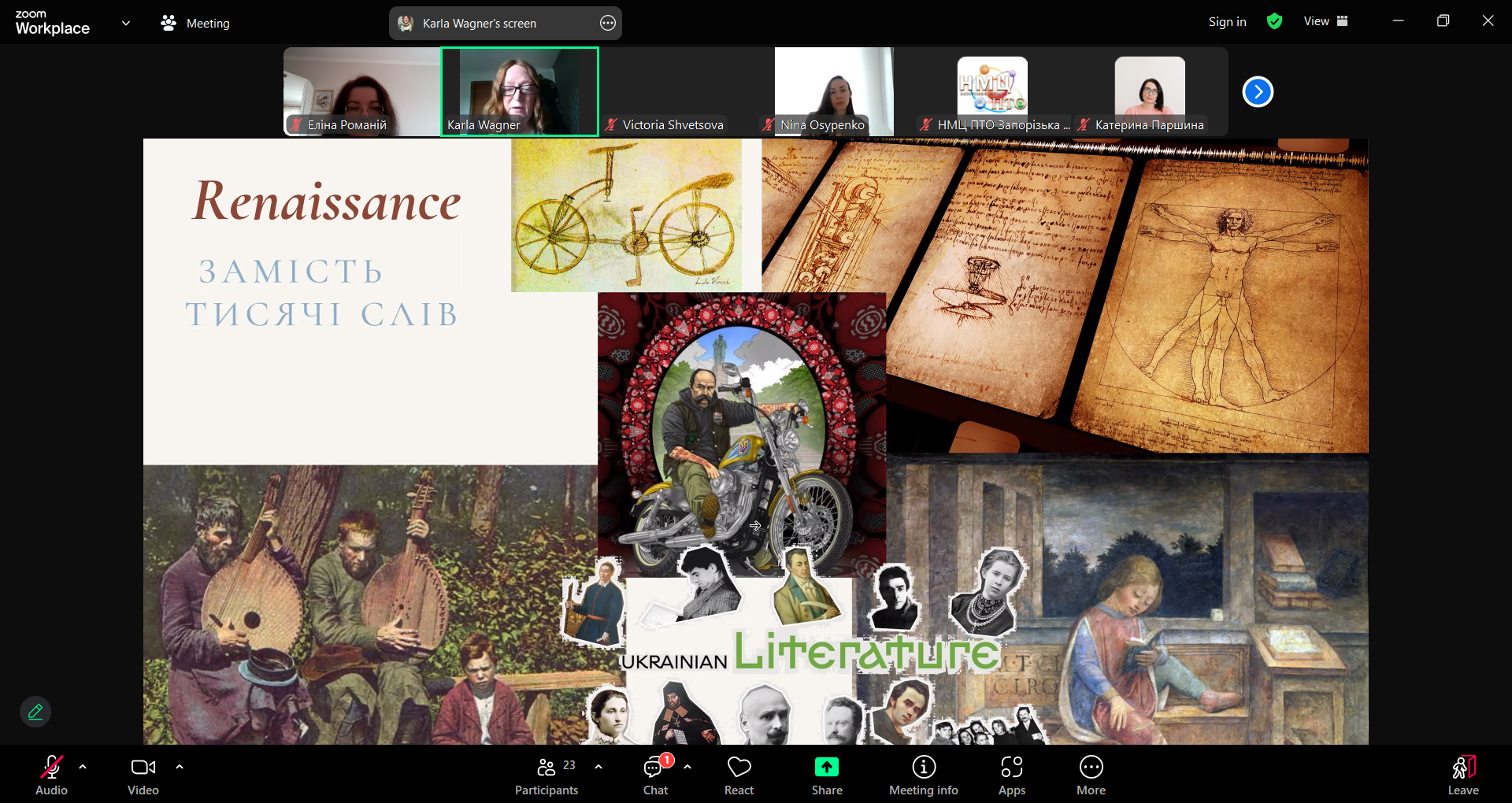Toggle the camera with Video button
This screenshot has height=803, width=1512.
coord(143,775)
